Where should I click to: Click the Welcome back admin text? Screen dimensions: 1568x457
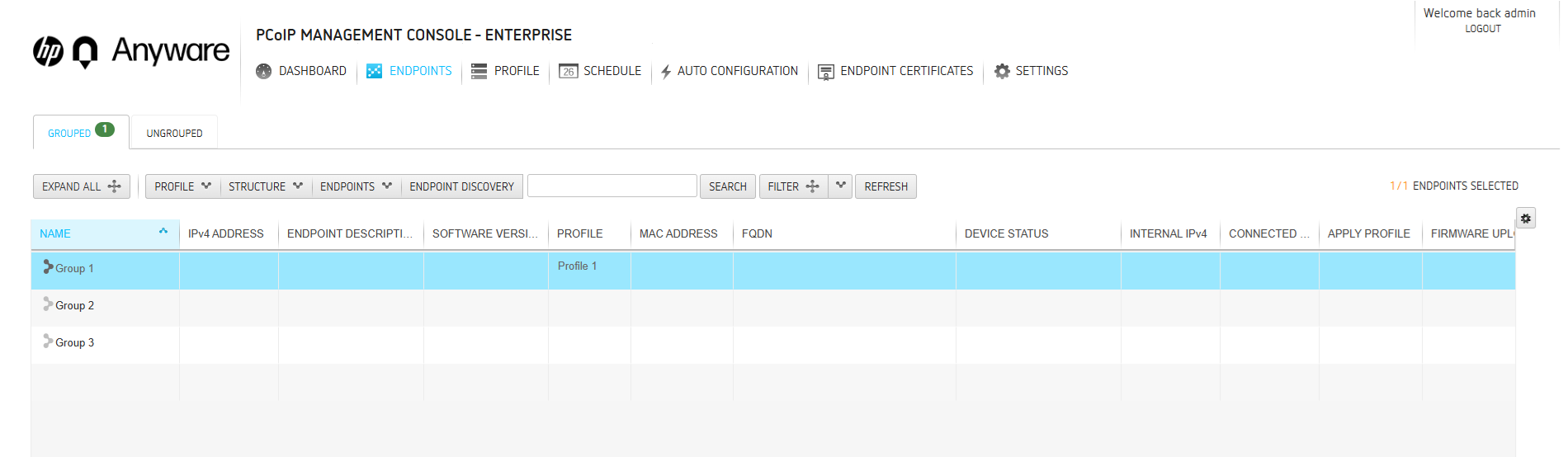1480,13
